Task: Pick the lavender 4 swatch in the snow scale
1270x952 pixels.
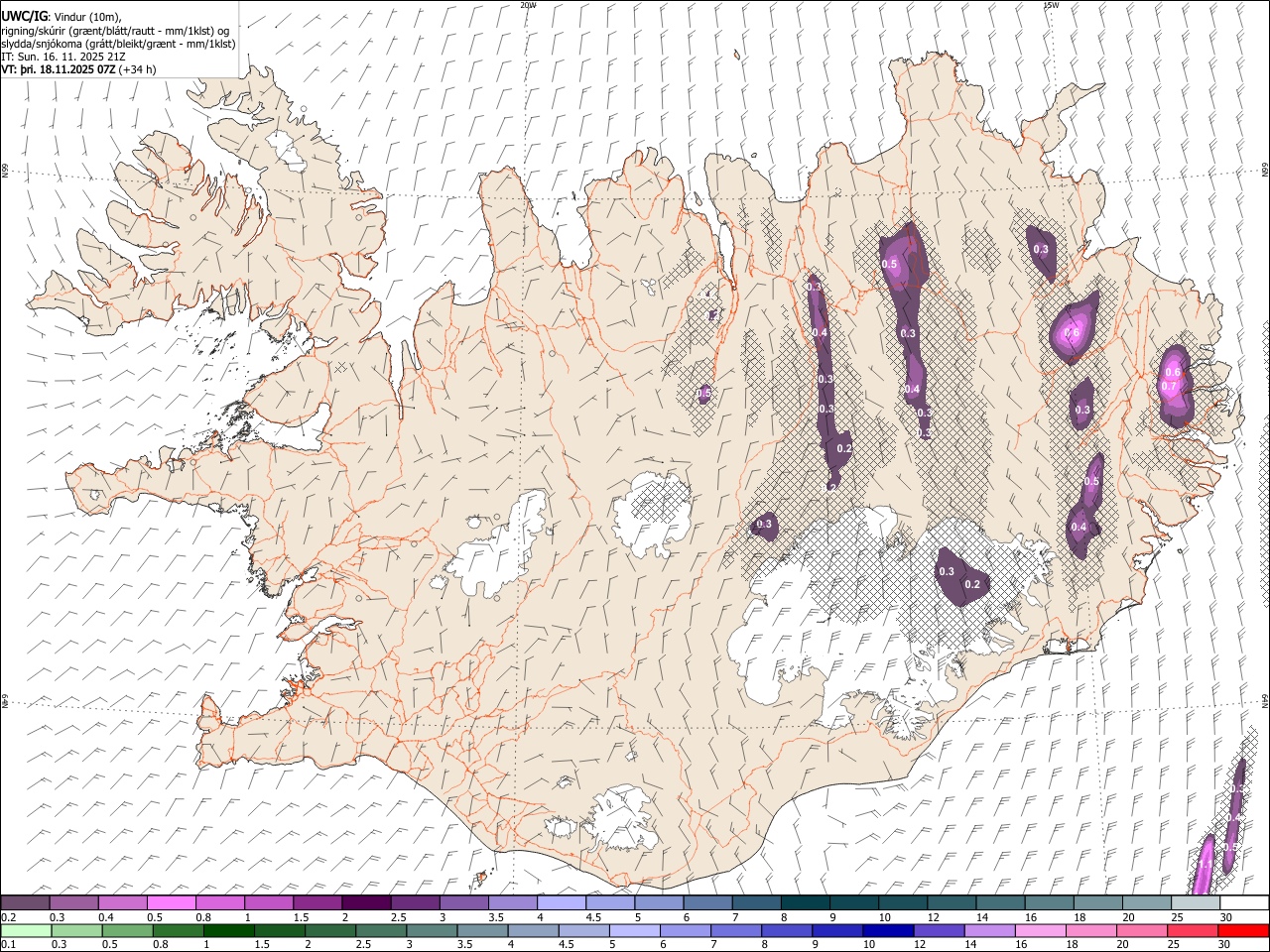Action: 560,902
